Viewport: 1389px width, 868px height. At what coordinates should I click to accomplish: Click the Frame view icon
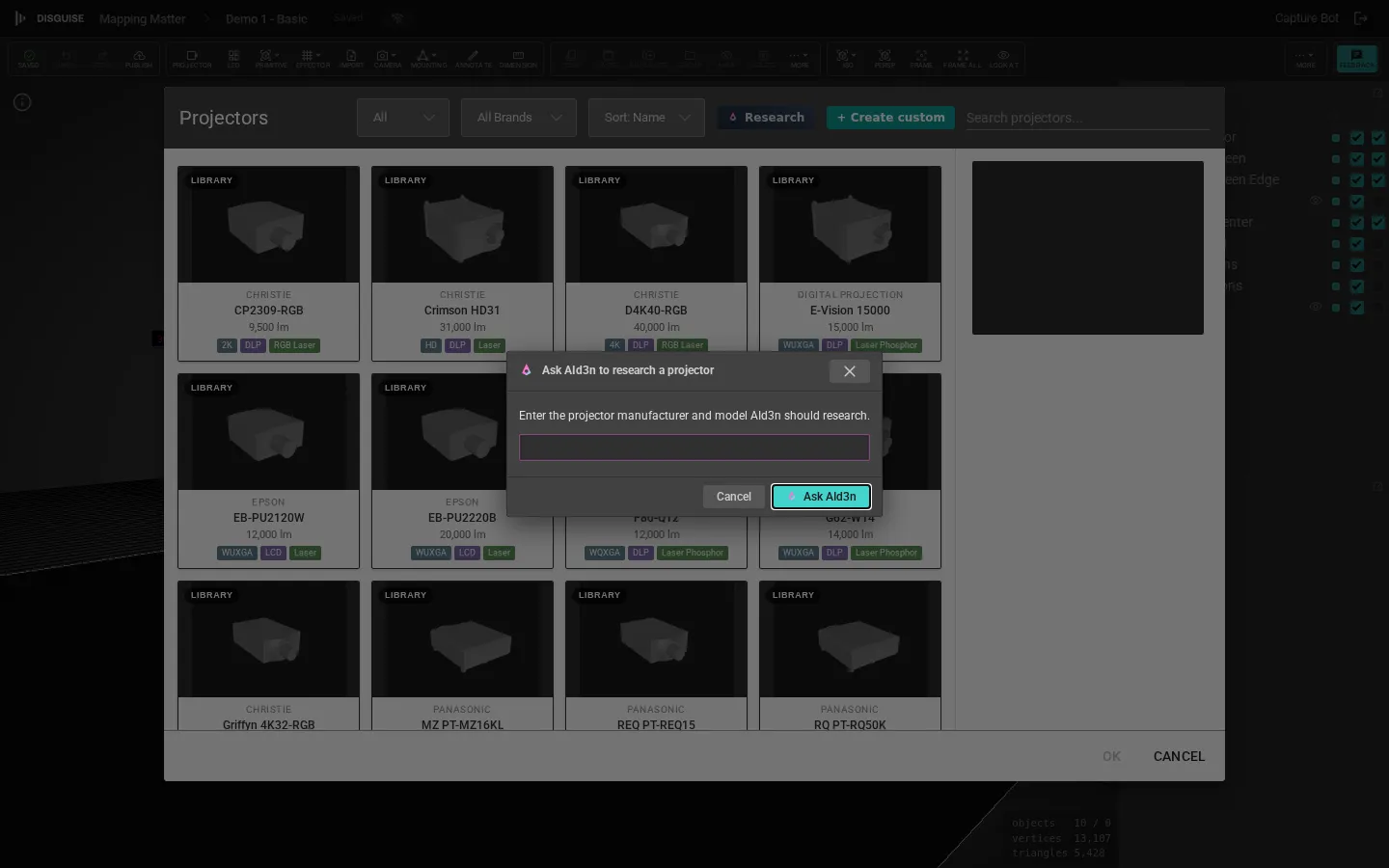921,58
